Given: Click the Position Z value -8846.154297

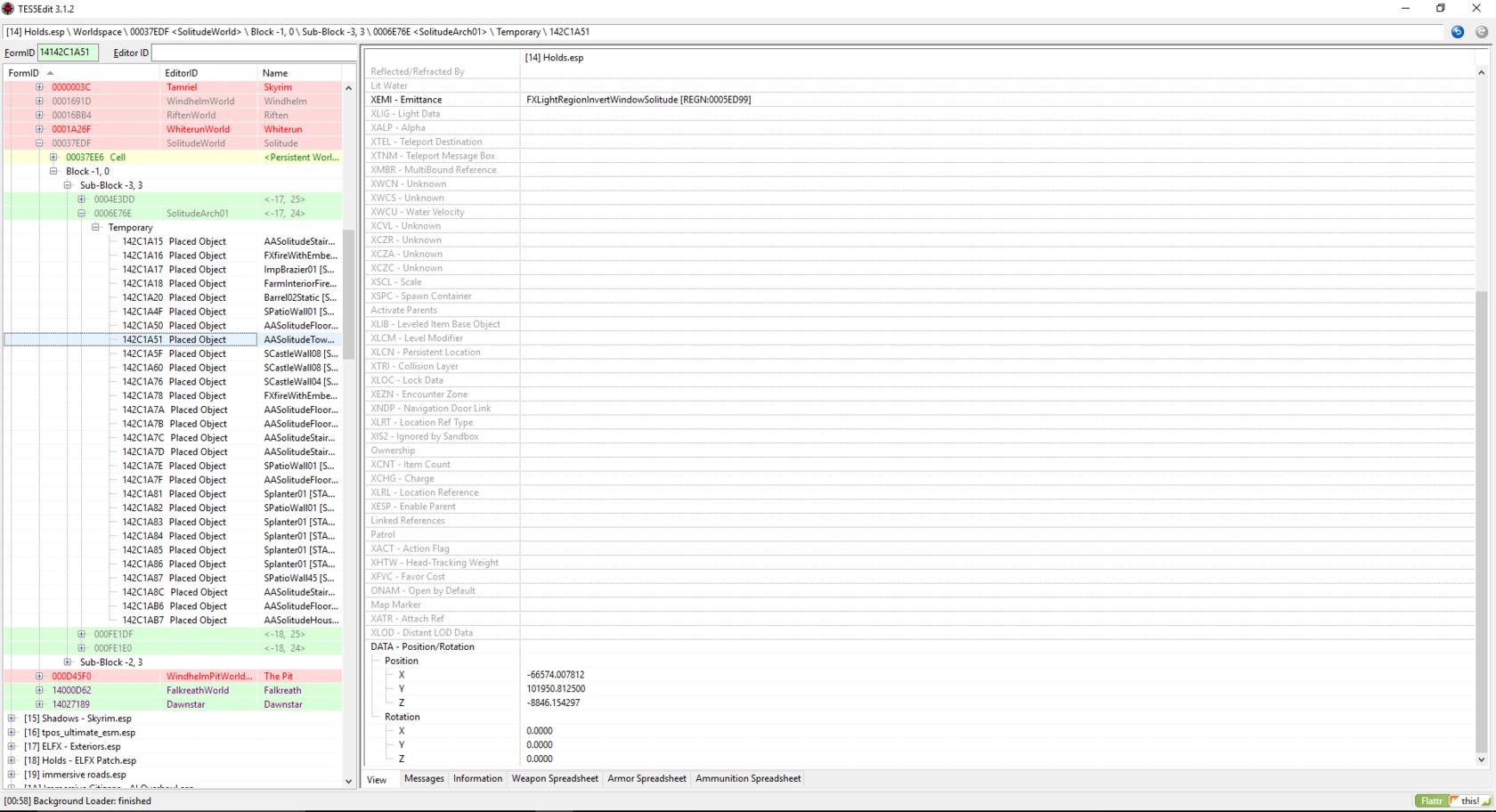Looking at the screenshot, I should 553,703.
